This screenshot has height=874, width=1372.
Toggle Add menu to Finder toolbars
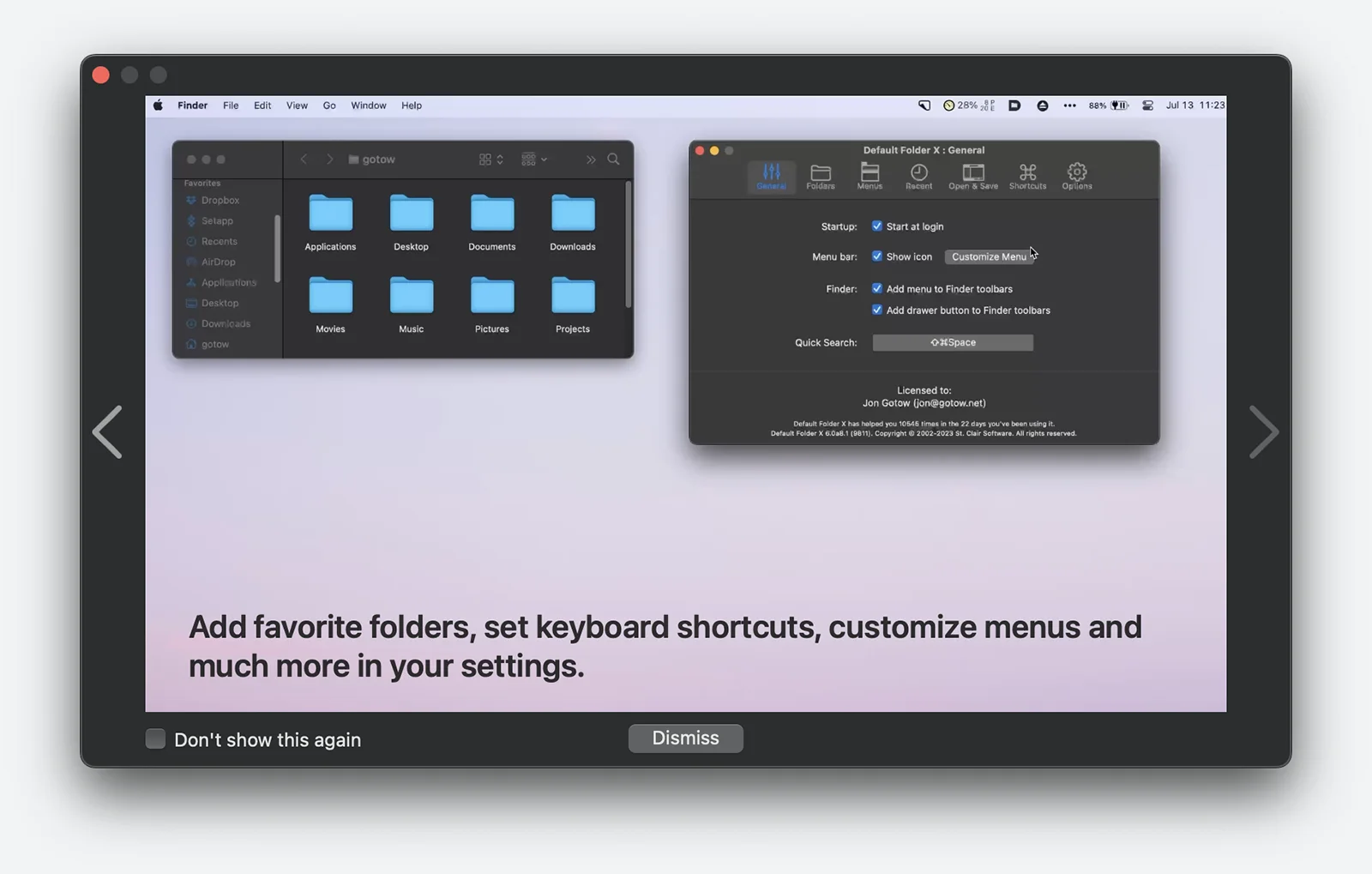(x=876, y=289)
